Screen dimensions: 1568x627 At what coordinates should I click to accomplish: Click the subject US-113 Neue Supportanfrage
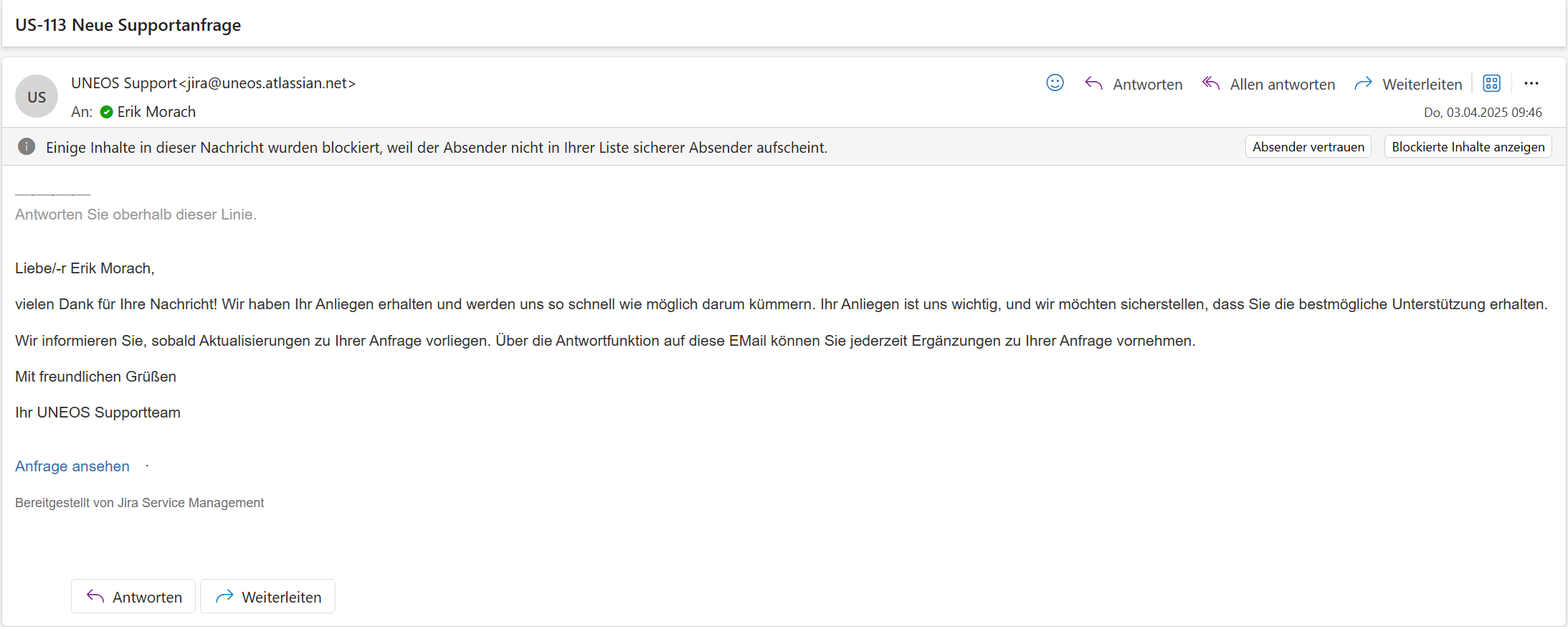click(128, 25)
